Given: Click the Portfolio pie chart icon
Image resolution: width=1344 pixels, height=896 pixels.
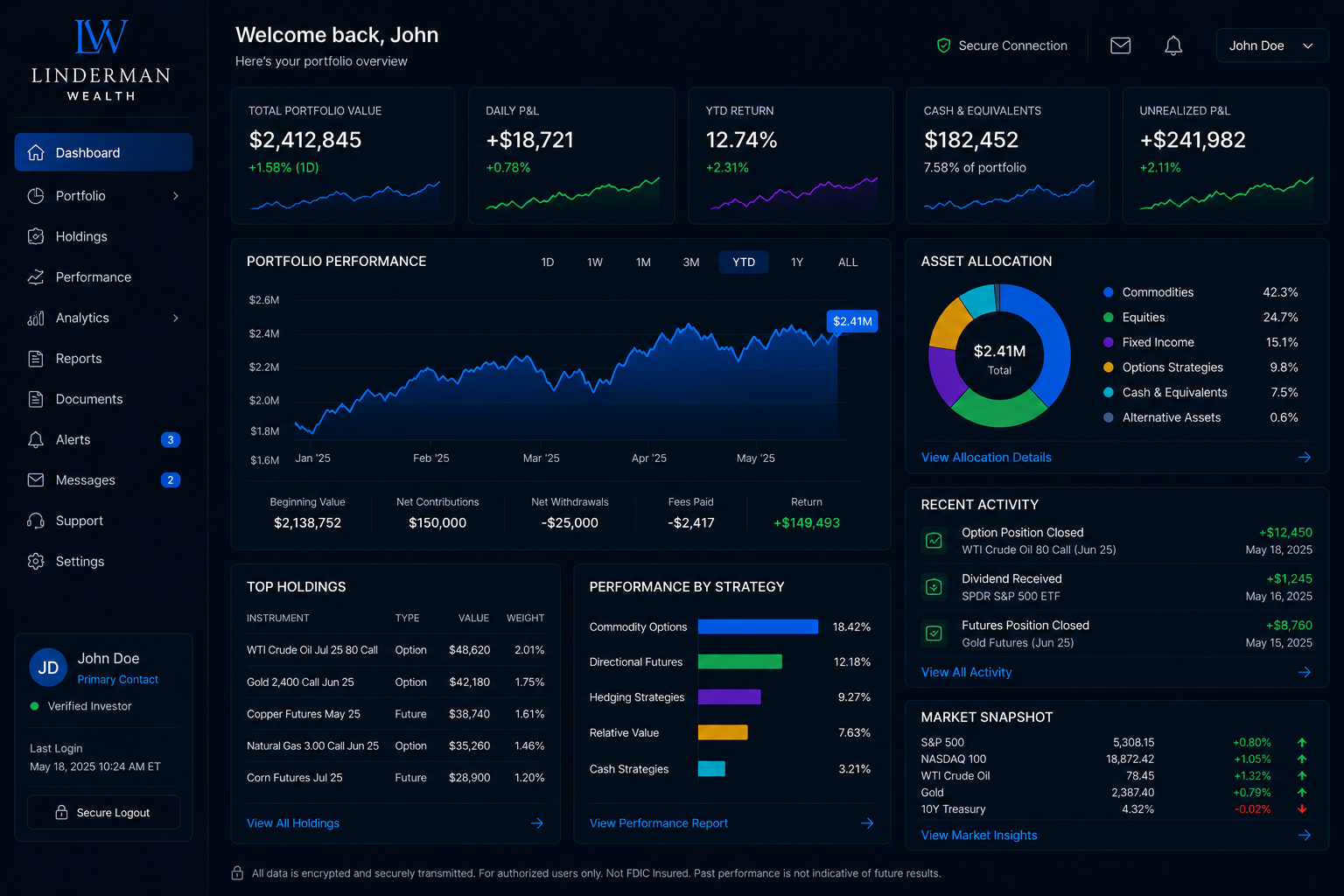Looking at the screenshot, I should point(36,196).
